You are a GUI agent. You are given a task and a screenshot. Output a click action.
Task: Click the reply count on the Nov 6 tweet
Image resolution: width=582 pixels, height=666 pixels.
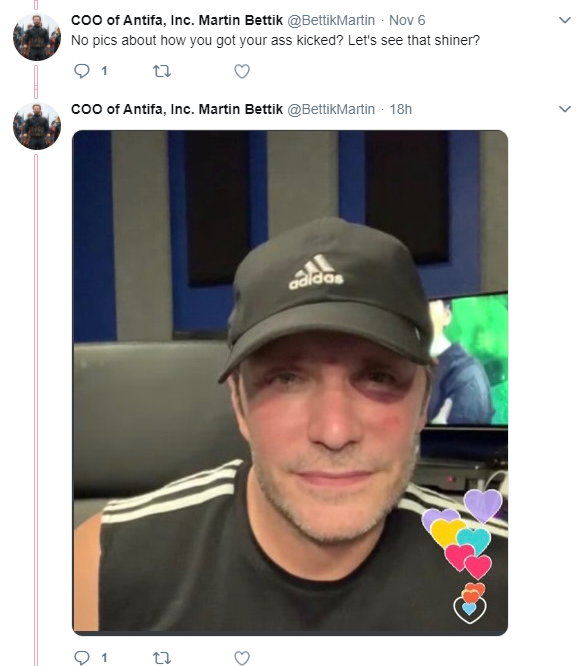coord(104,71)
